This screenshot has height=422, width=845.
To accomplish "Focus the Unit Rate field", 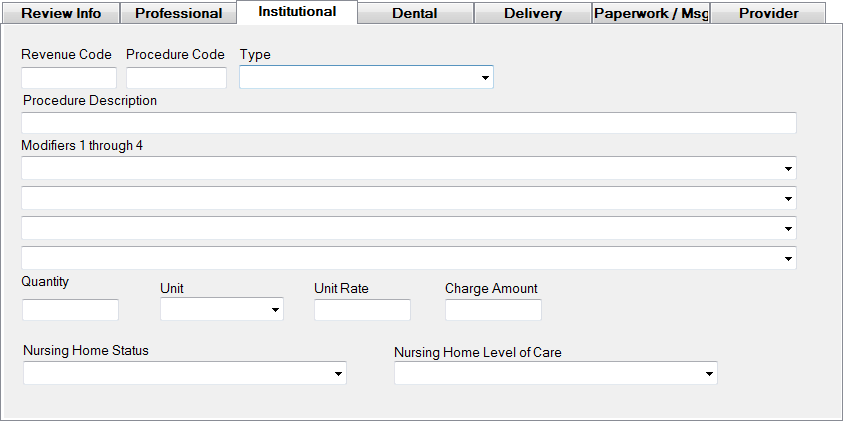I will point(362,310).
